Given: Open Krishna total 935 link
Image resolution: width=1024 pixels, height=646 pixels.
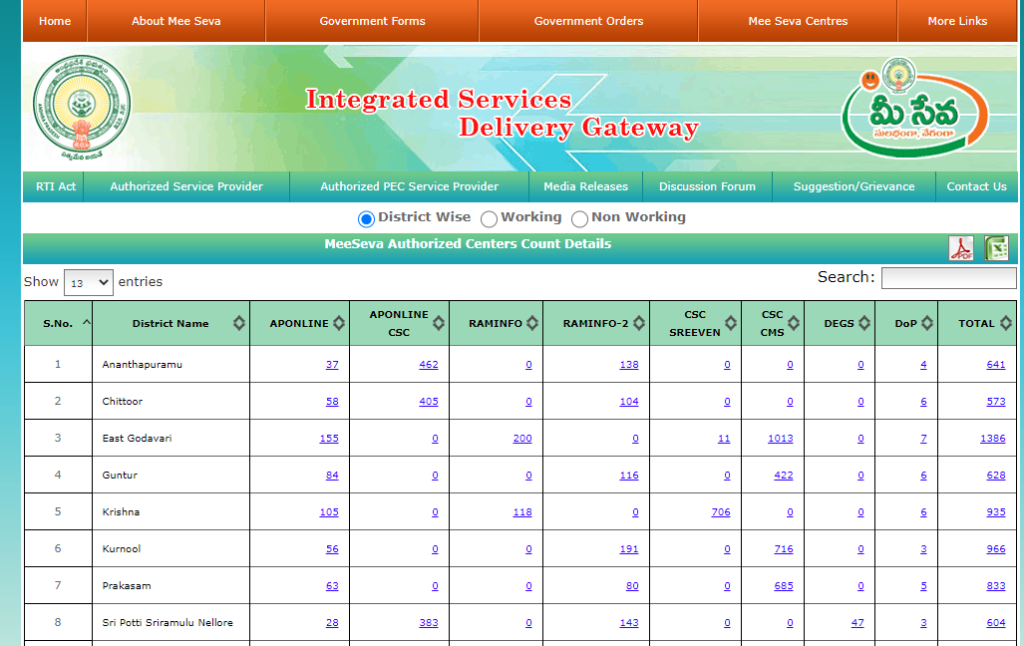Looking at the screenshot, I should pos(996,512).
